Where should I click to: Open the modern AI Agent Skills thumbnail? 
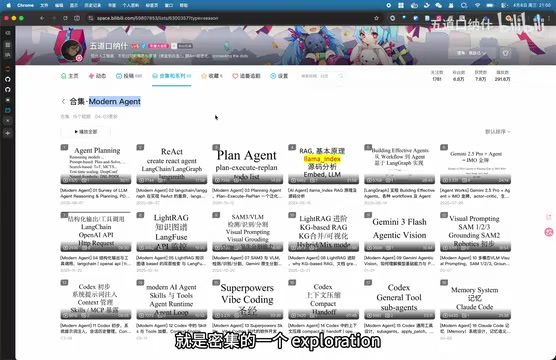coord(172,299)
